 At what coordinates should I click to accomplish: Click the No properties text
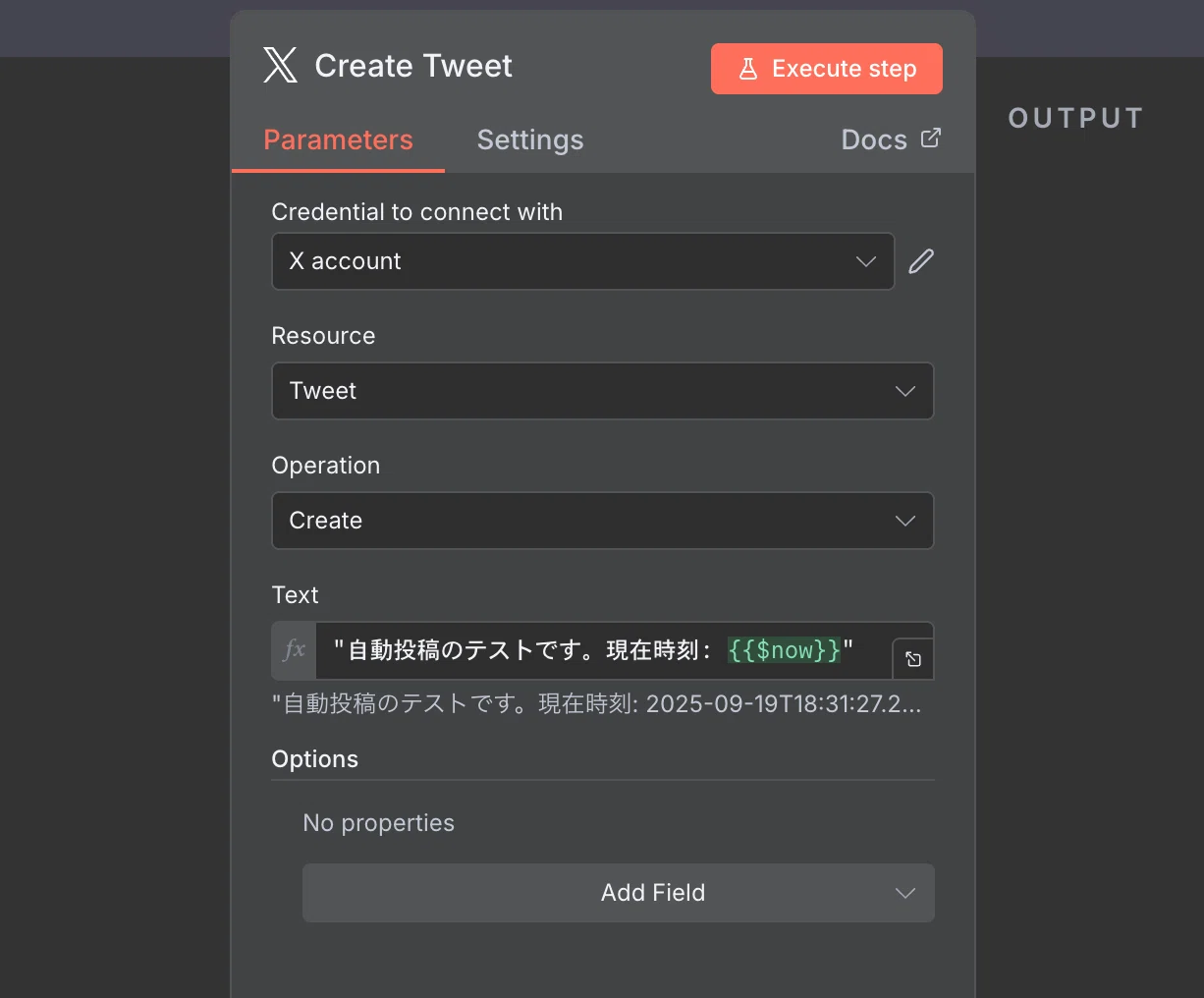378,823
